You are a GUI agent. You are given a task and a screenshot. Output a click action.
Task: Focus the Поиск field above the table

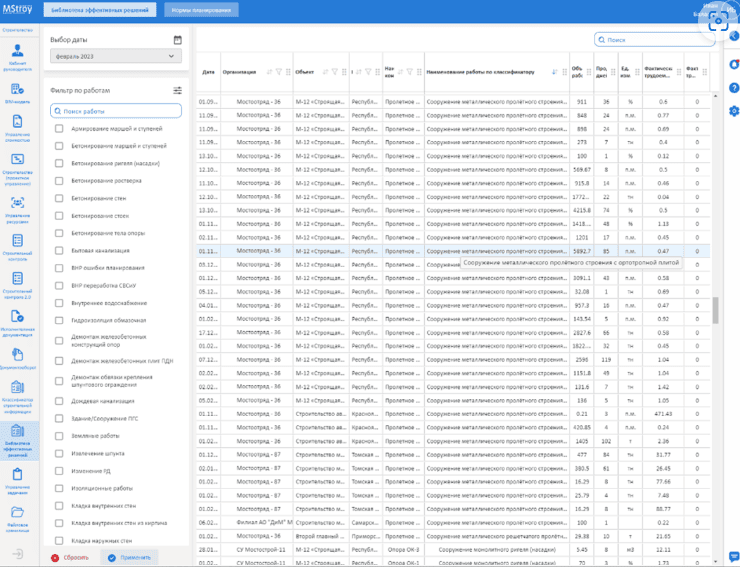(x=655, y=40)
